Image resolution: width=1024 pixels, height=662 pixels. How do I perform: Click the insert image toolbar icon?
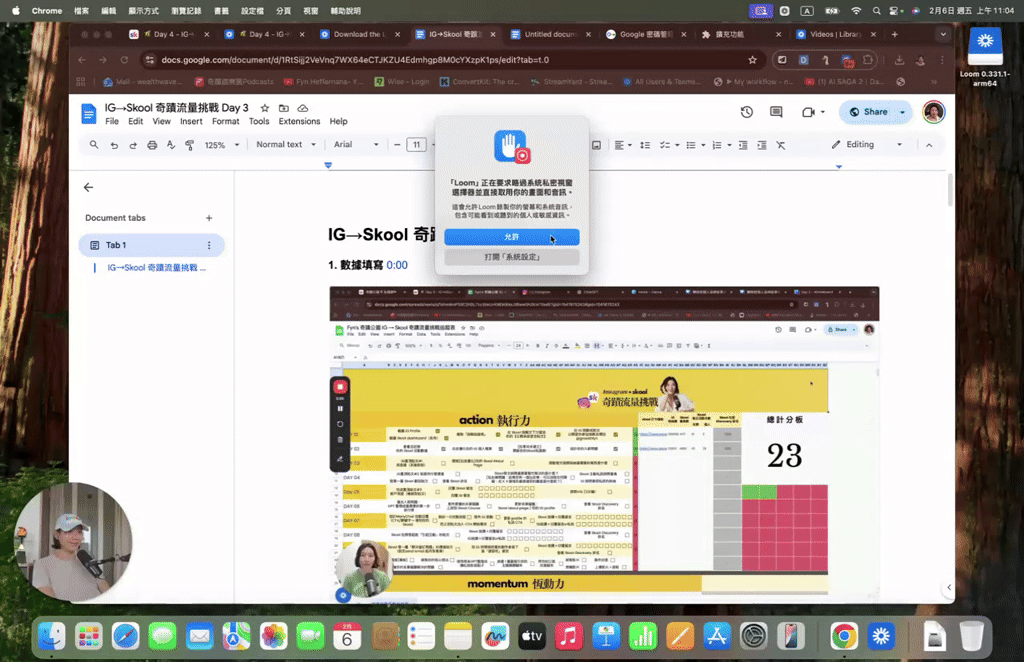tap(596, 145)
